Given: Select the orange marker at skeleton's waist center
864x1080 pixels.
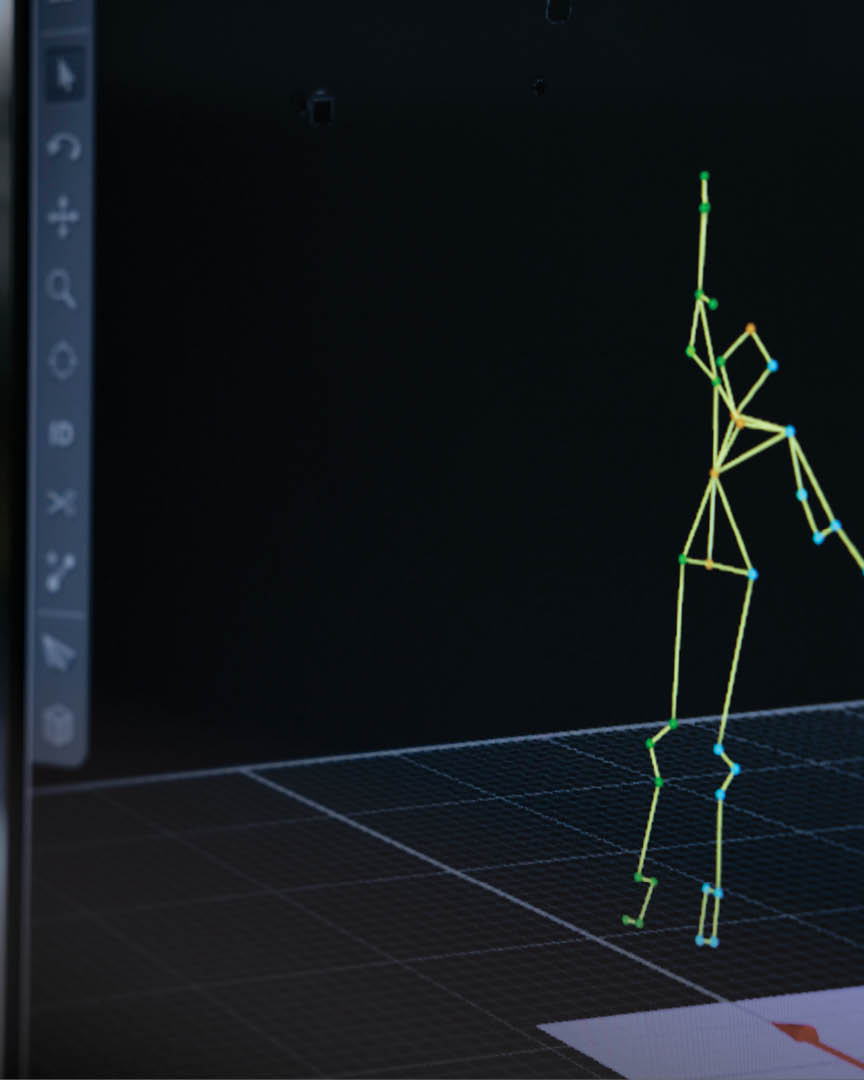Looking at the screenshot, I should pyautogui.click(x=709, y=565).
